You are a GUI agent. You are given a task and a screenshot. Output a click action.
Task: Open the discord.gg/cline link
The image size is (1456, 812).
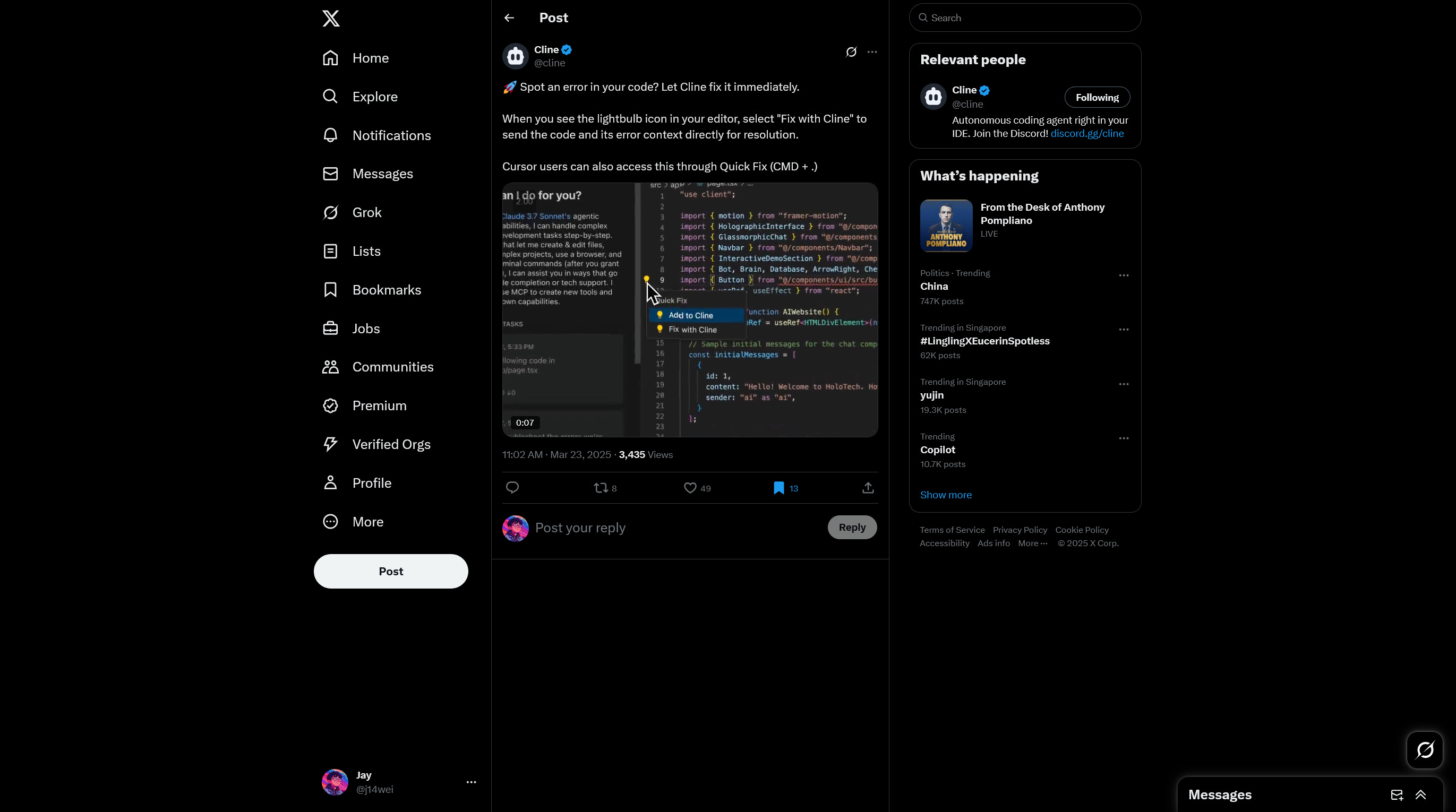click(1086, 134)
